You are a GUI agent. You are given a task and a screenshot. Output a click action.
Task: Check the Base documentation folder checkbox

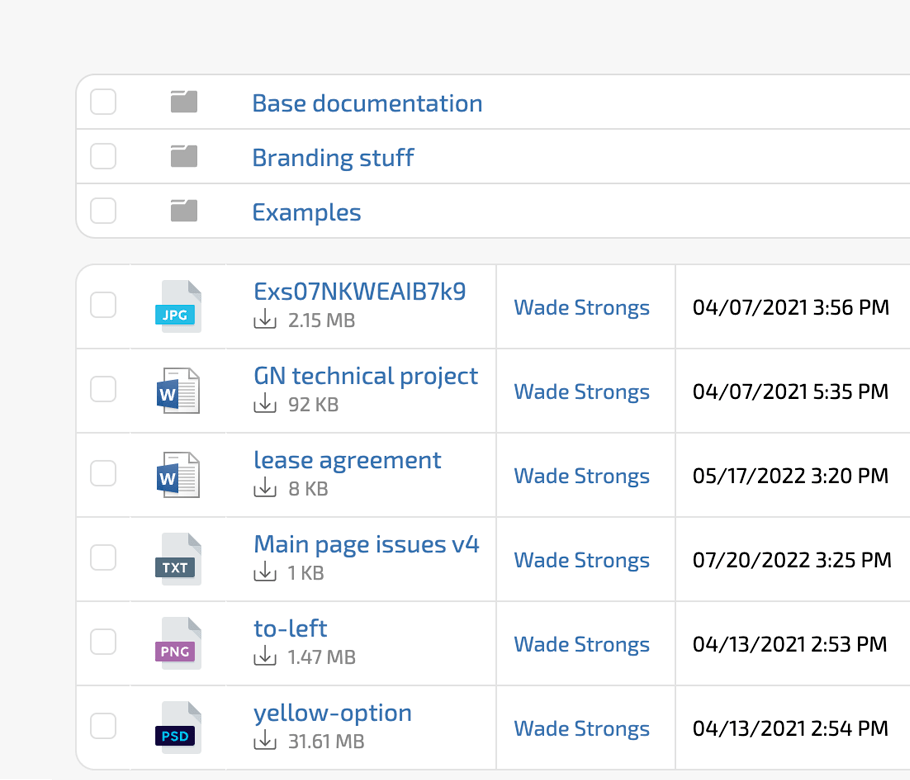[103, 102]
